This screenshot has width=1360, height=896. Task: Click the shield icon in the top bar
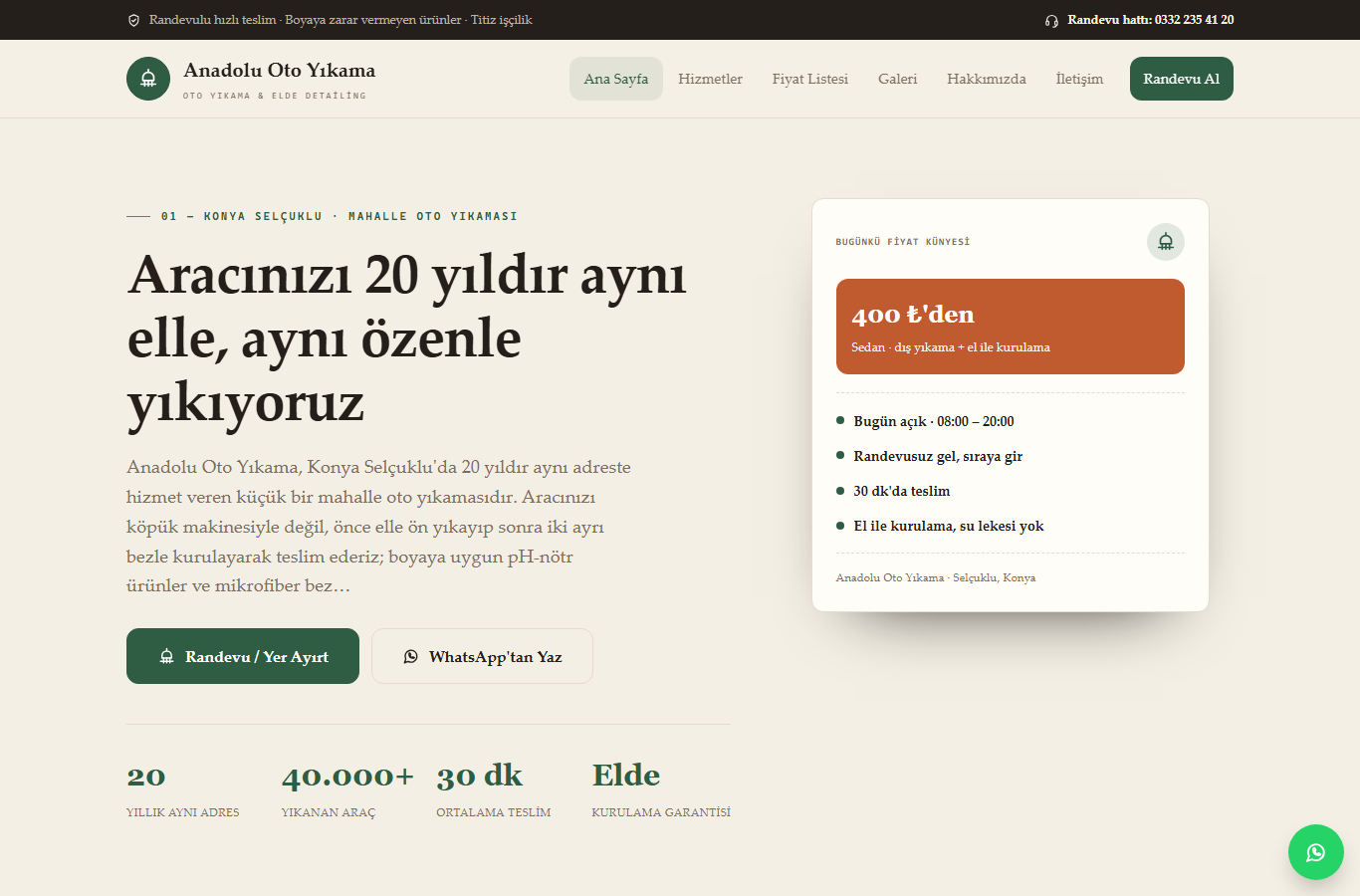click(x=133, y=20)
